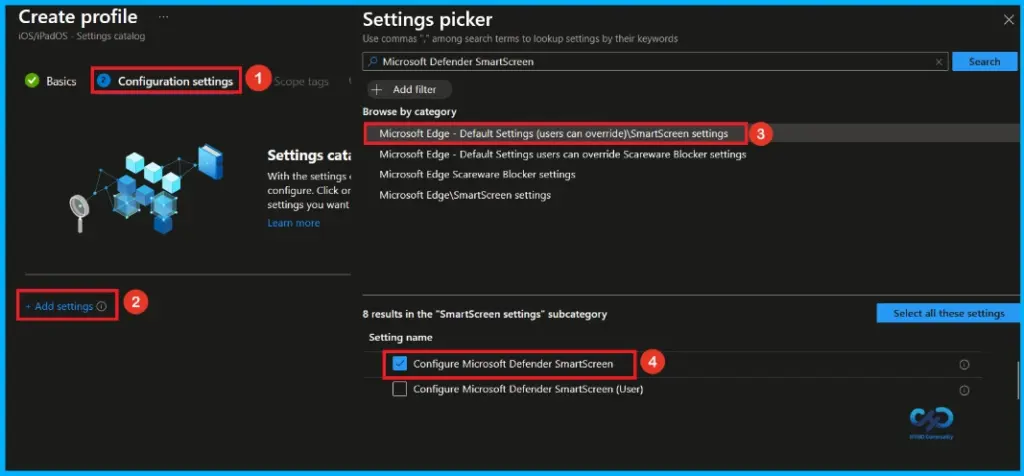This screenshot has height=476, width=1024.
Task: Select Microsoft Edge Scareware Blocker settings category
Action: click(477, 175)
